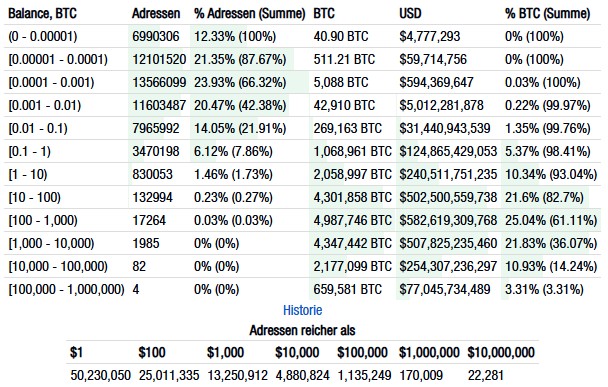
Task: Select the % Adressen (Summe) header
Action: pos(250,14)
